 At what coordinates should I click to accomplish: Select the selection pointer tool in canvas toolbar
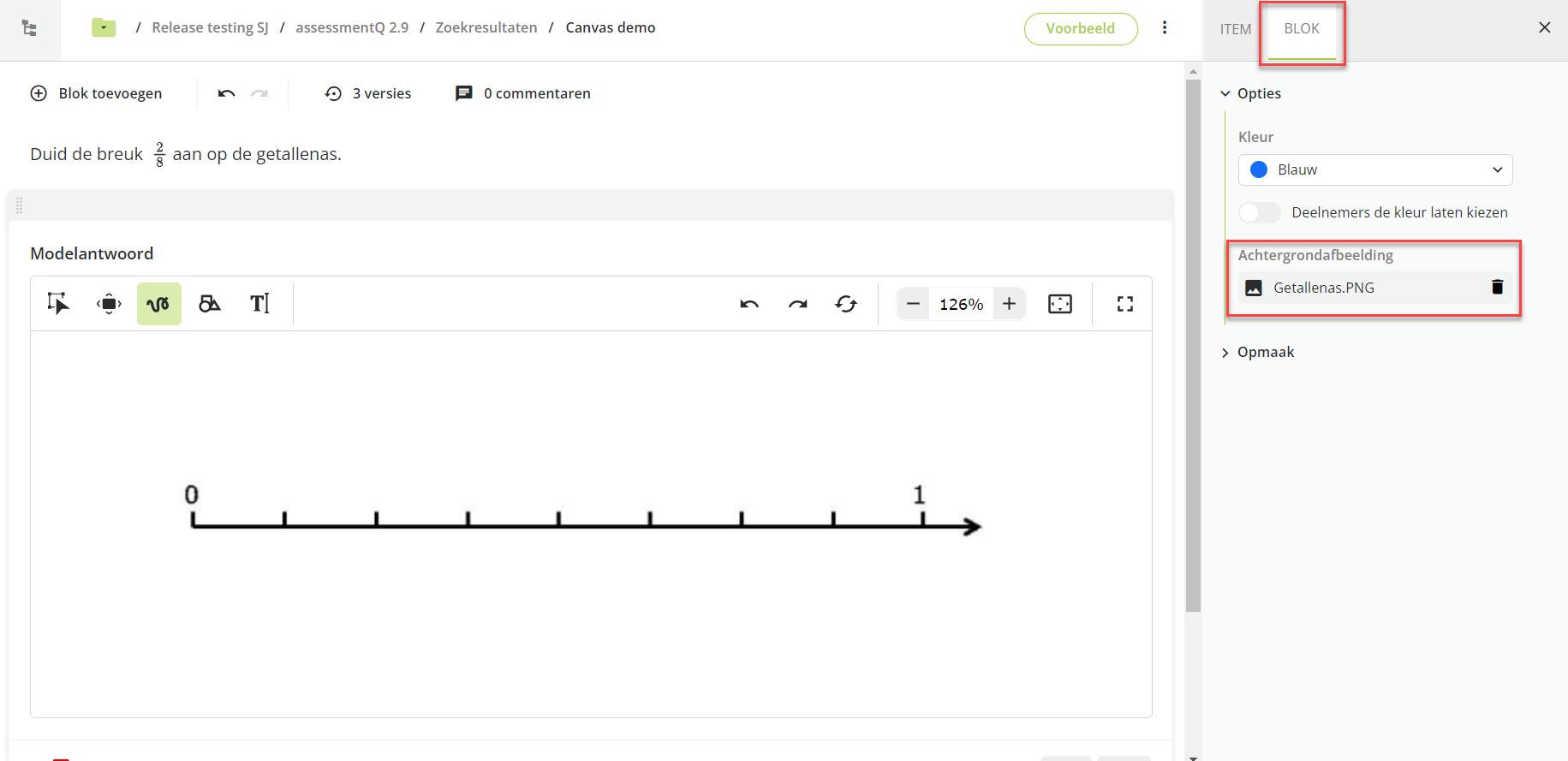tap(58, 304)
